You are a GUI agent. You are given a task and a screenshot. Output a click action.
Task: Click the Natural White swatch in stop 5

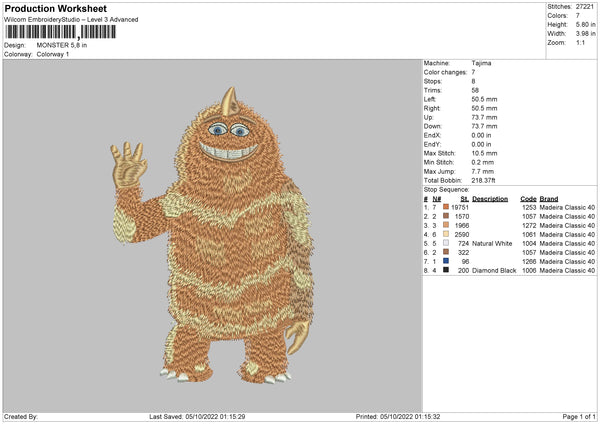446,243
